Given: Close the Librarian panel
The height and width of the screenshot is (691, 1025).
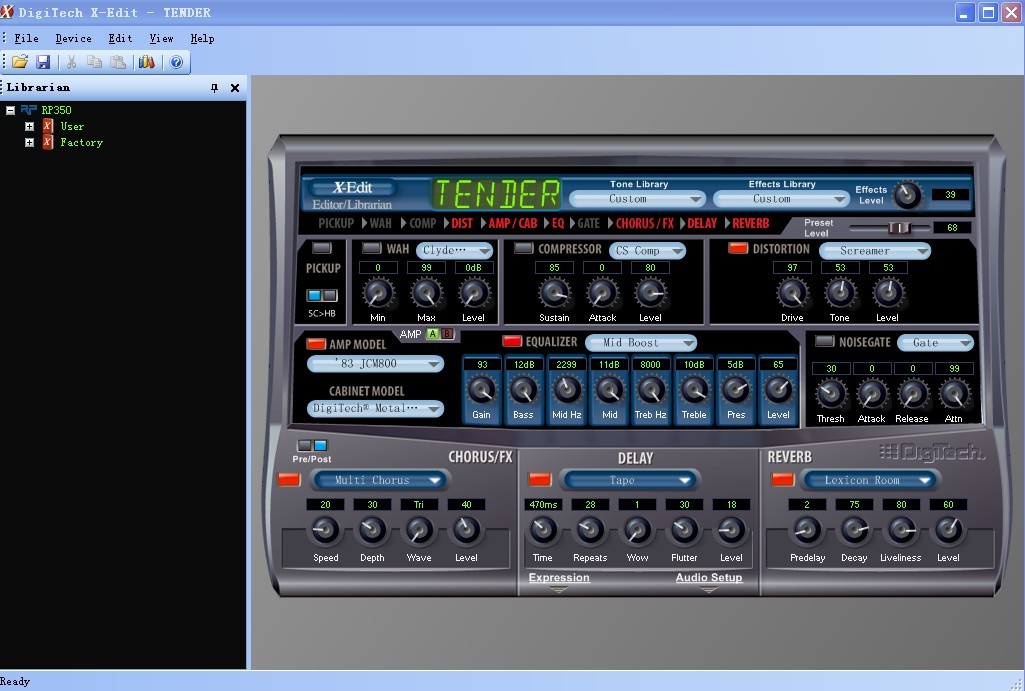Looking at the screenshot, I should 235,88.
